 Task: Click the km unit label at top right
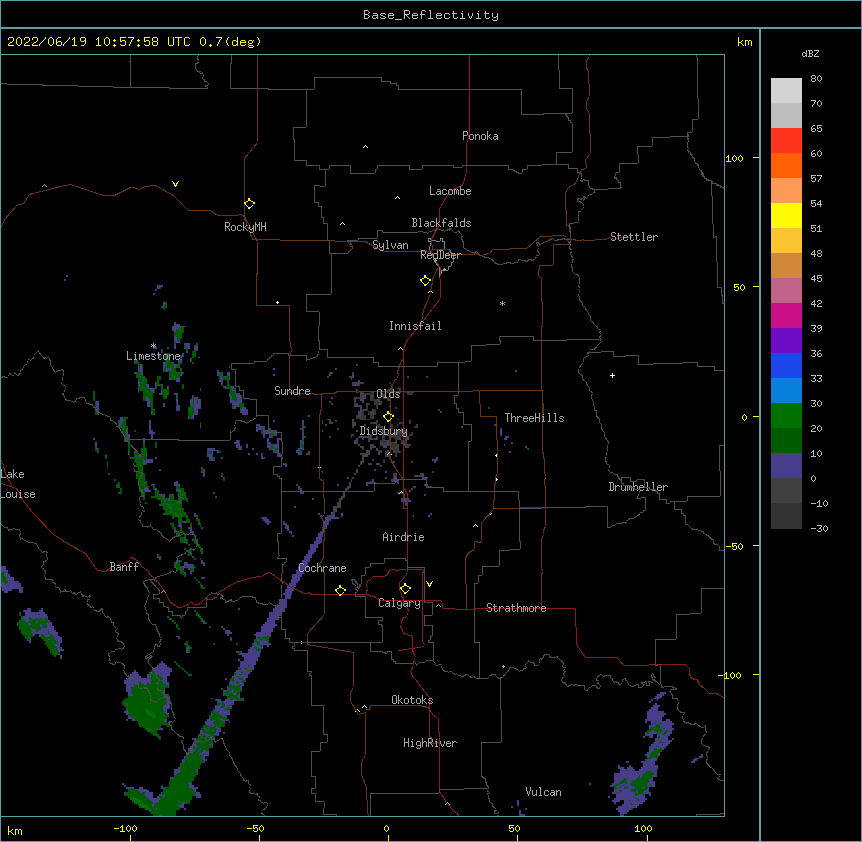click(744, 42)
